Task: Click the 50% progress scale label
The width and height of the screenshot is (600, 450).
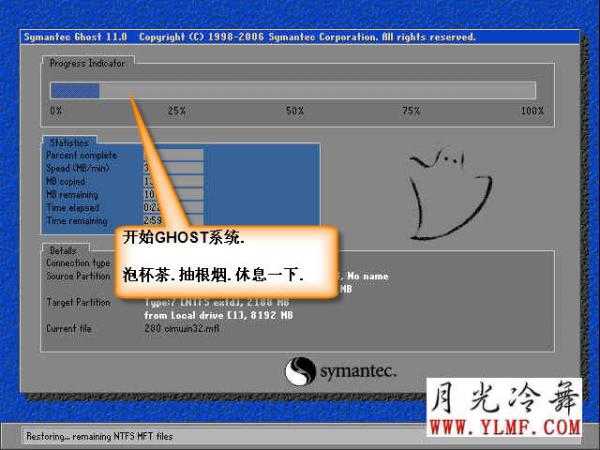Action: [295, 111]
